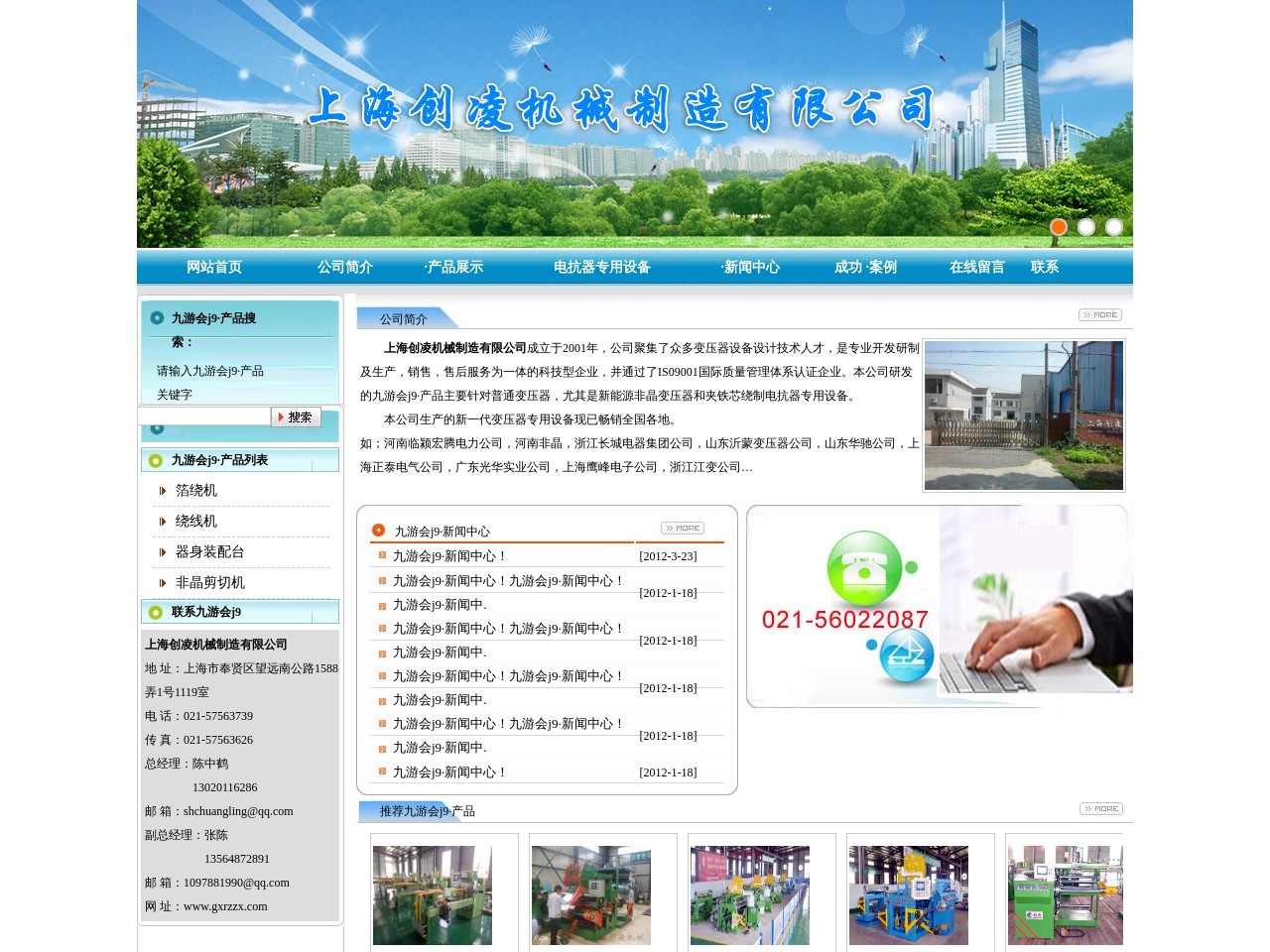1270x952 pixels.
Task: Open the 电抗器专用设备 menu item
Action: [600, 267]
